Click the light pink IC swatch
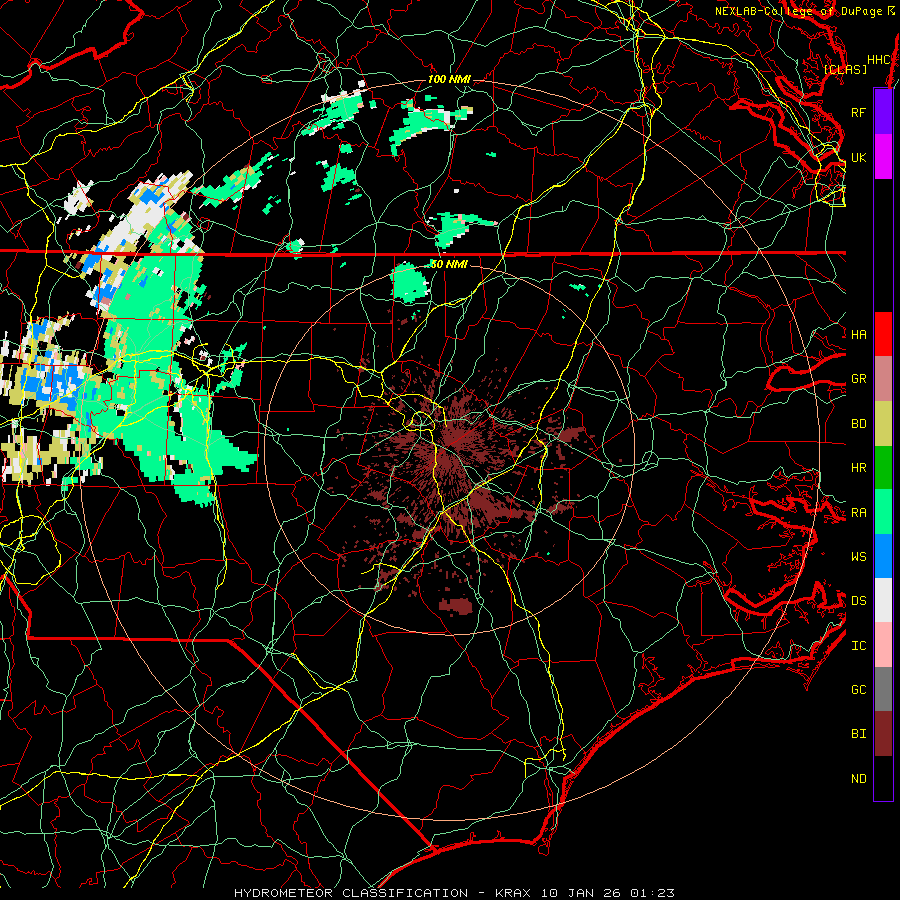 (883, 645)
